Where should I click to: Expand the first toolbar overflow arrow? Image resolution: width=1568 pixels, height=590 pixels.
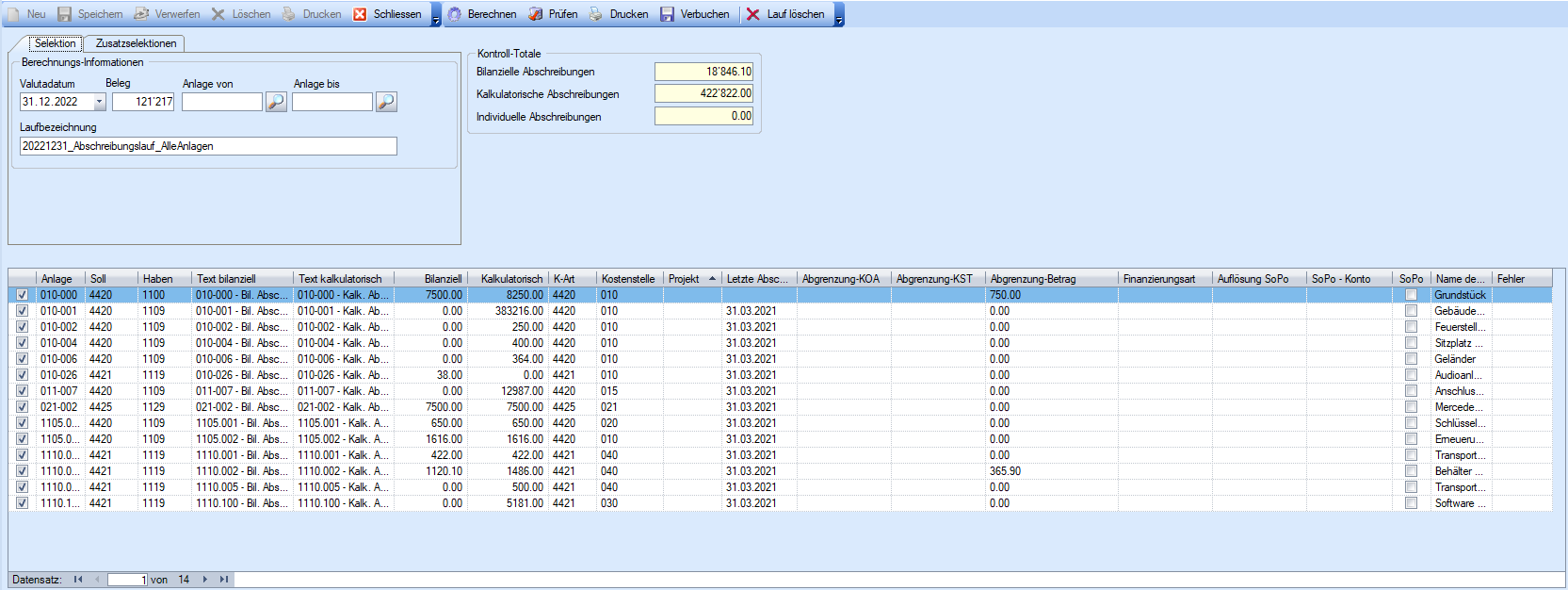(436, 16)
